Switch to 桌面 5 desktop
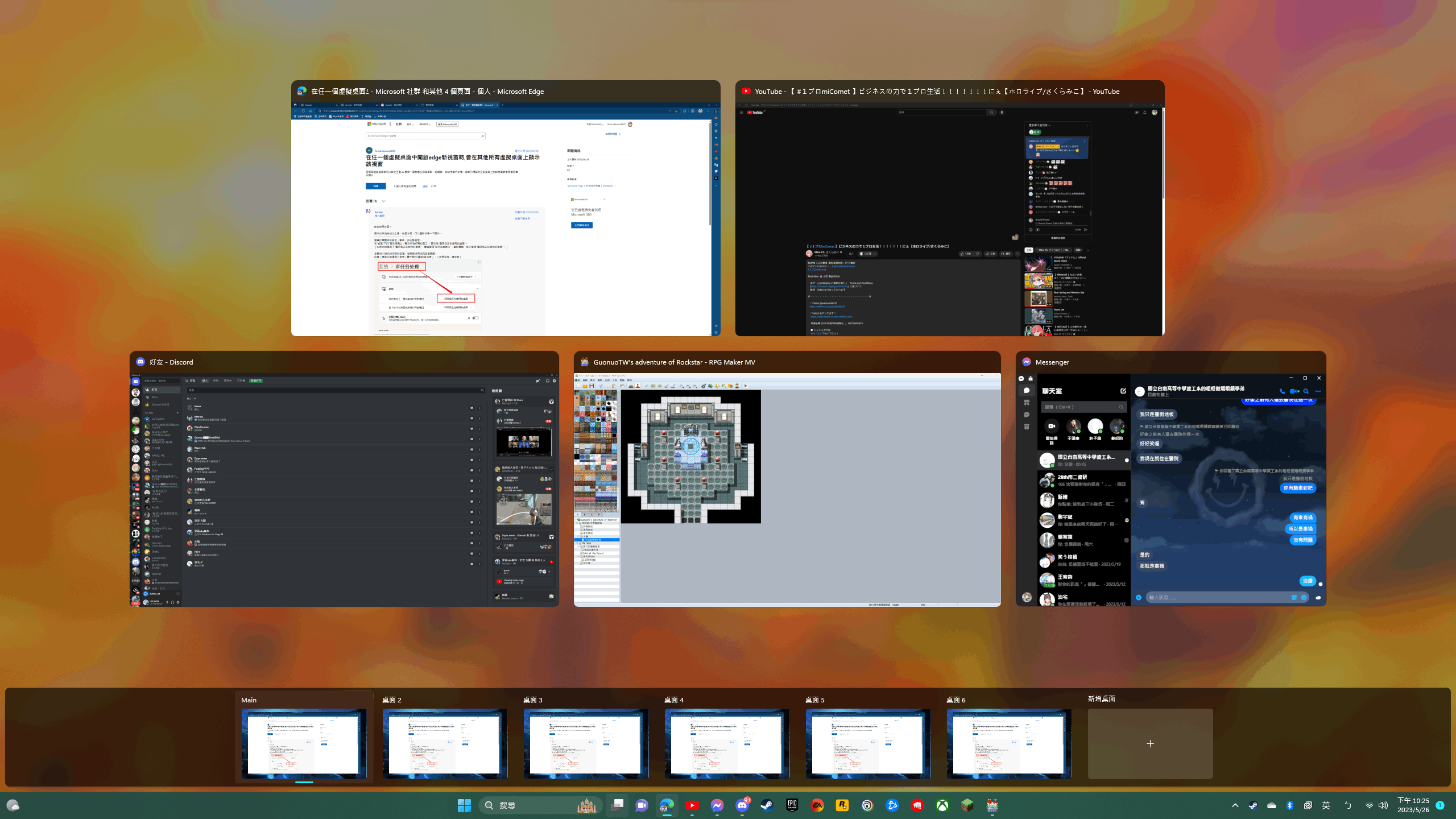1456x819 pixels. coord(868,743)
